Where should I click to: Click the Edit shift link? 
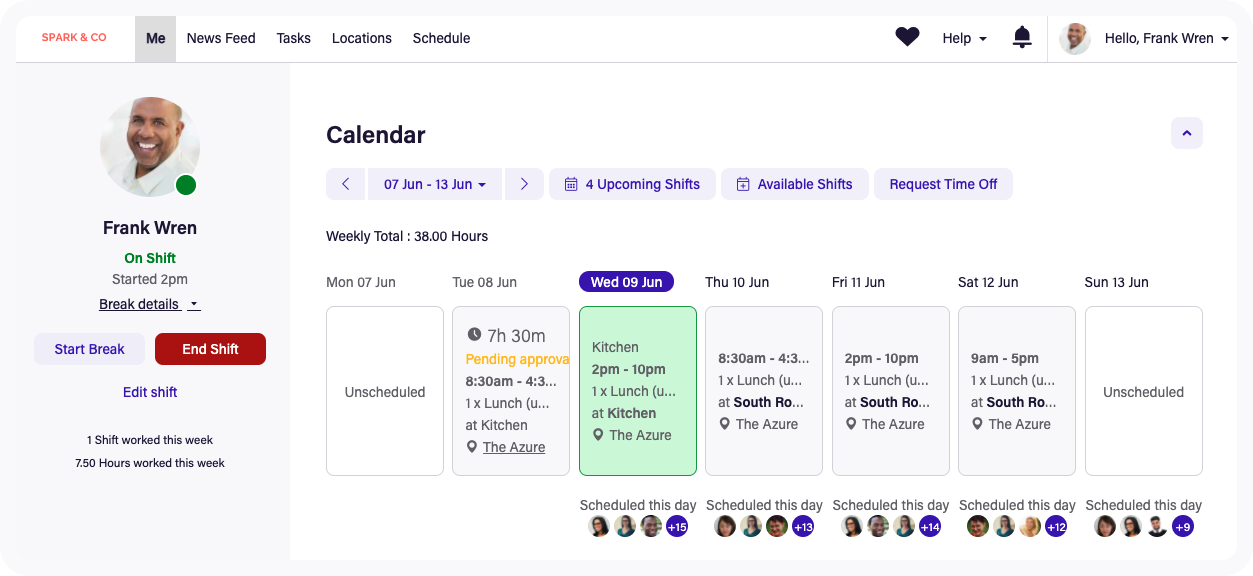pyautogui.click(x=150, y=392)
